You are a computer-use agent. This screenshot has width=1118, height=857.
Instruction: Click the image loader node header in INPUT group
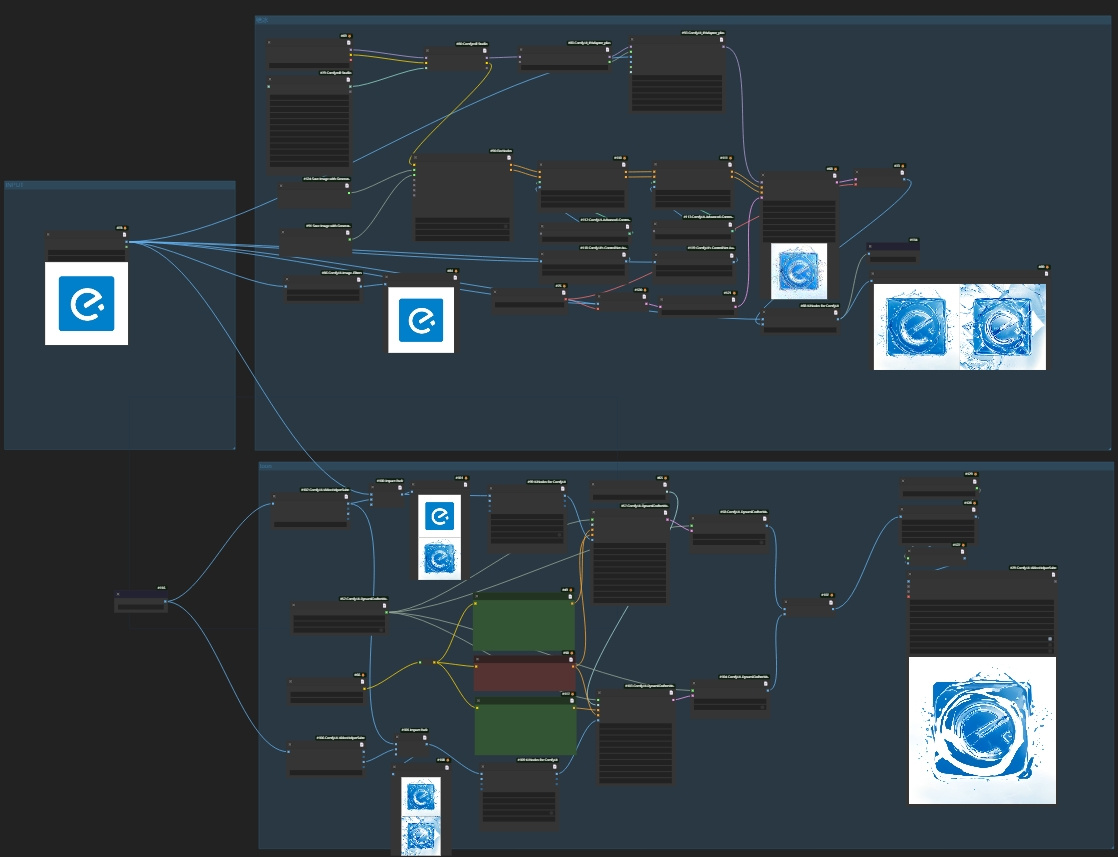pyautogui.click(x=86, y=236)
